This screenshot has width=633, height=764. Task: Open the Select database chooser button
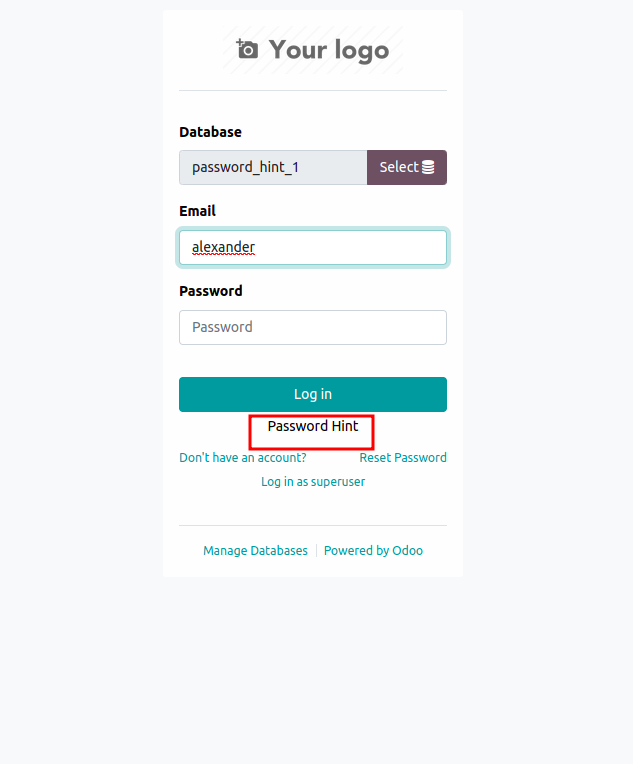click(406, 168)
